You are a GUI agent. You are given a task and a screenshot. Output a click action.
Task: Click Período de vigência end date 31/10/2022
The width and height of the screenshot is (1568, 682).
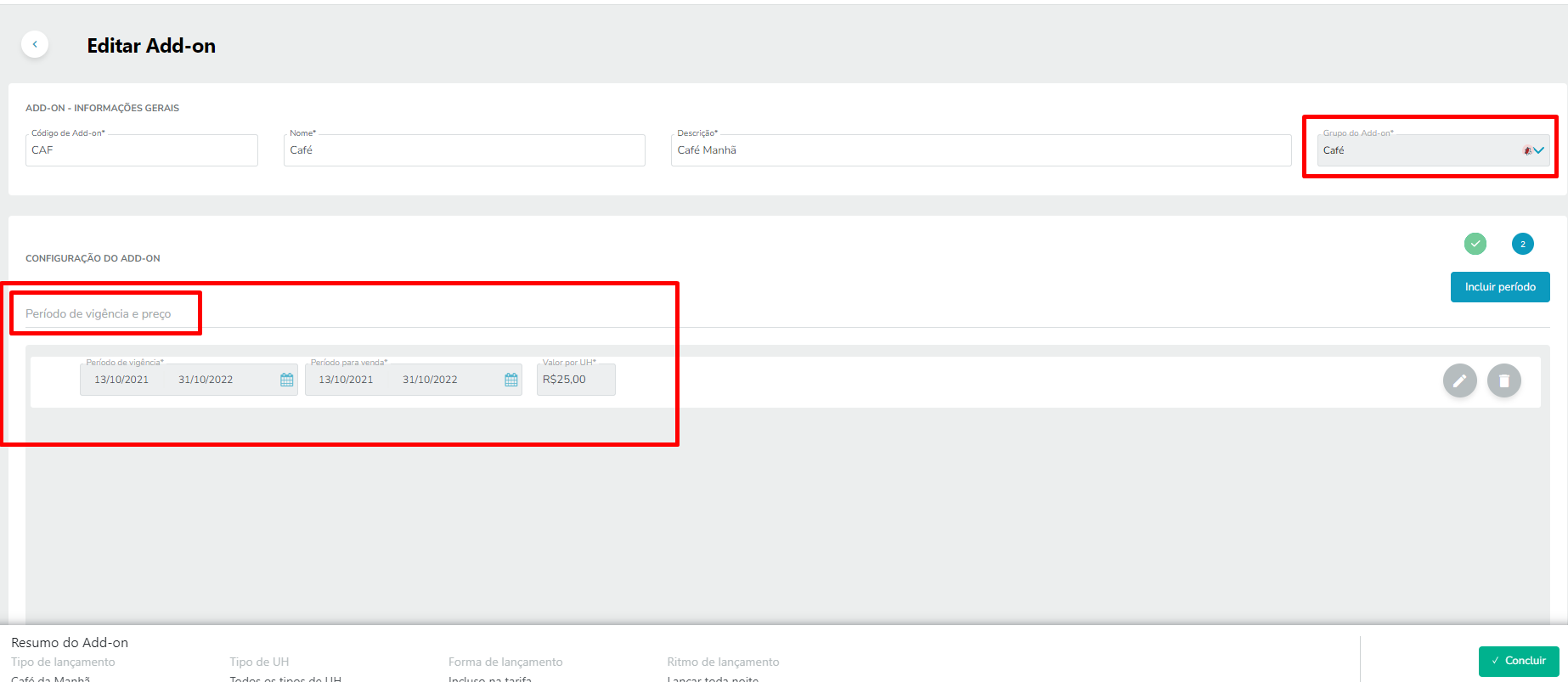pyautogui.click(x=206, y=380)
